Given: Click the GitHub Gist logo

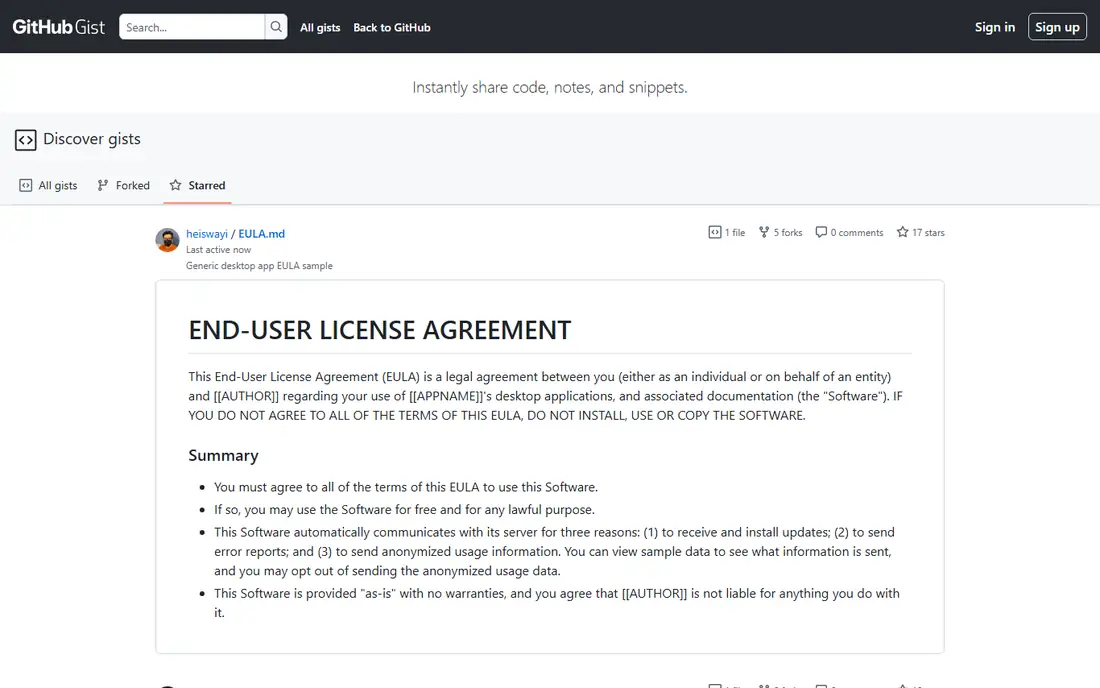Looking at the screenshot, I should coord(59,27).
